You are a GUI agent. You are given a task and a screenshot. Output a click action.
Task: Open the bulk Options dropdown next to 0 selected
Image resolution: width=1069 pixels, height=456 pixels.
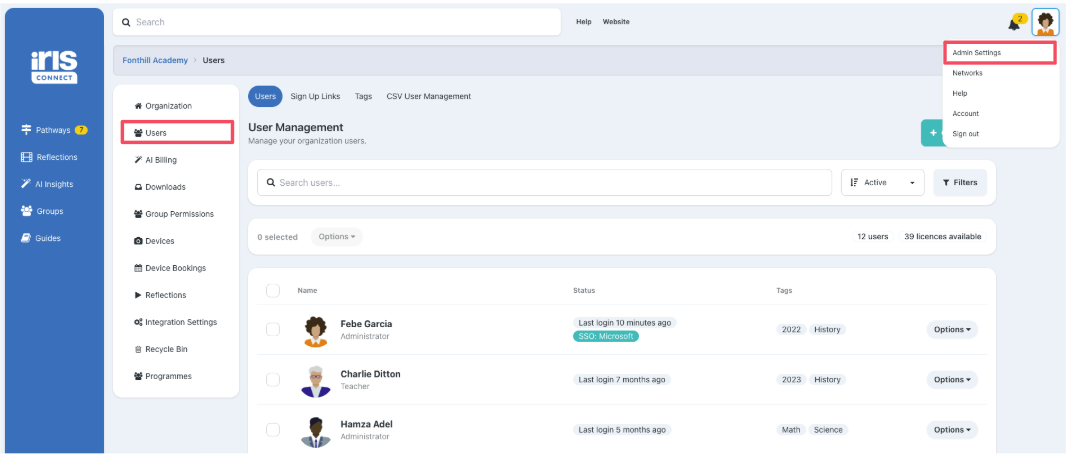pyautogui.click(x=336, y=237)
